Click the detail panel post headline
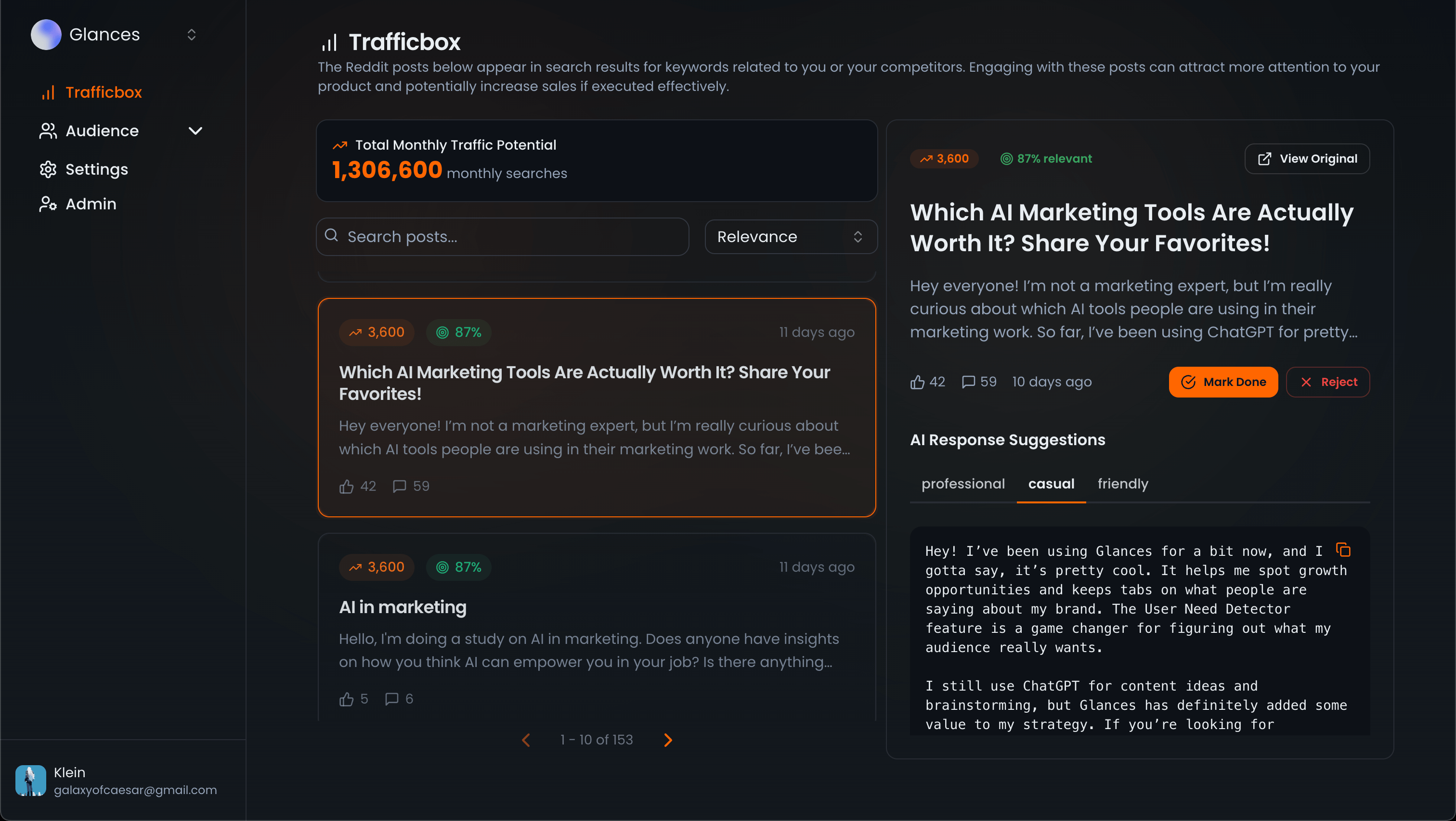This screenshot has width=1456, height=821. click(1131, 228)
